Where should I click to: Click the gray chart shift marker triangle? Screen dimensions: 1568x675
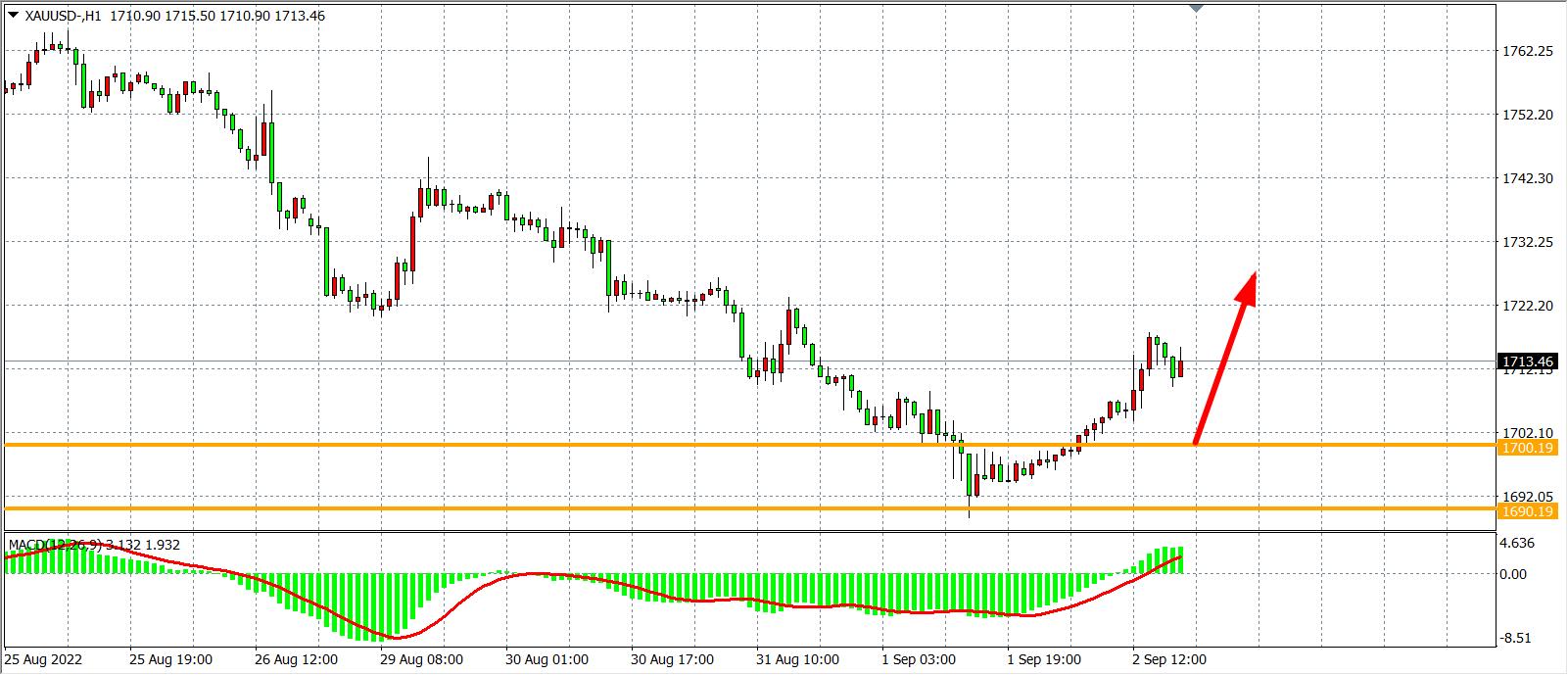1196,8
